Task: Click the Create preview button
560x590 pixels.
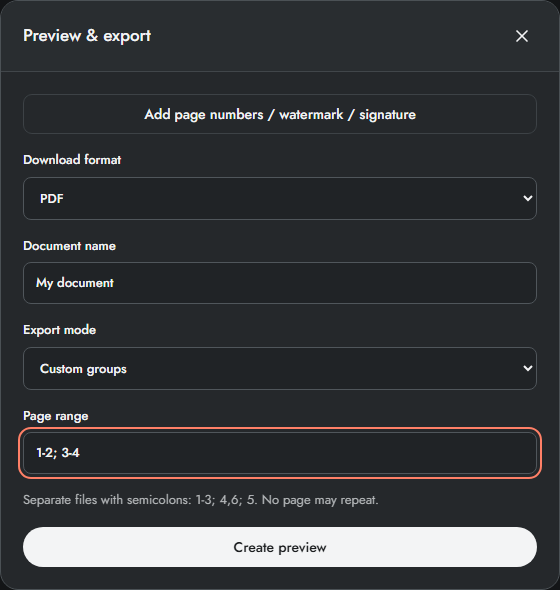Action: point(280,547)
